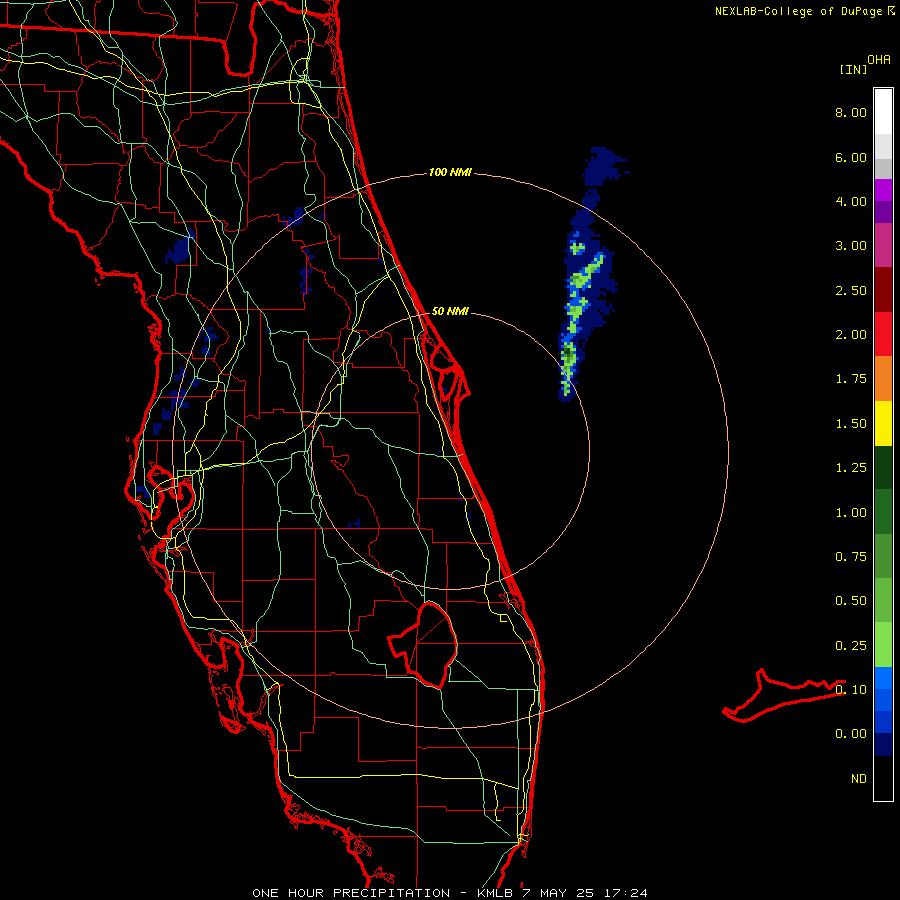Click the 1.50 legend value
This screenshot has width=900, height=900.
(851, 424)
